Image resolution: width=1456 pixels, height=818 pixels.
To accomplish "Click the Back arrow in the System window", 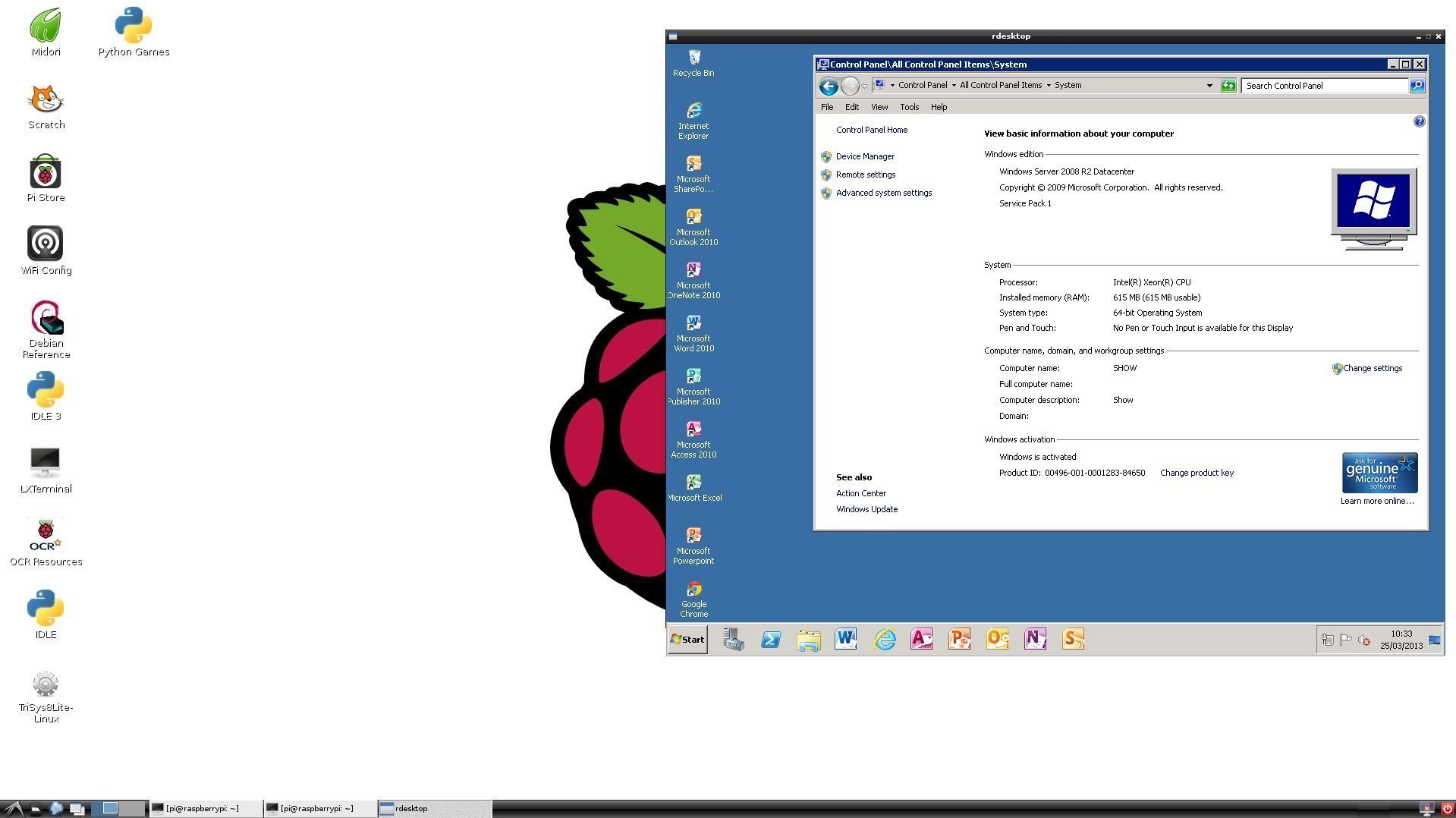I will tap(829, 86).
